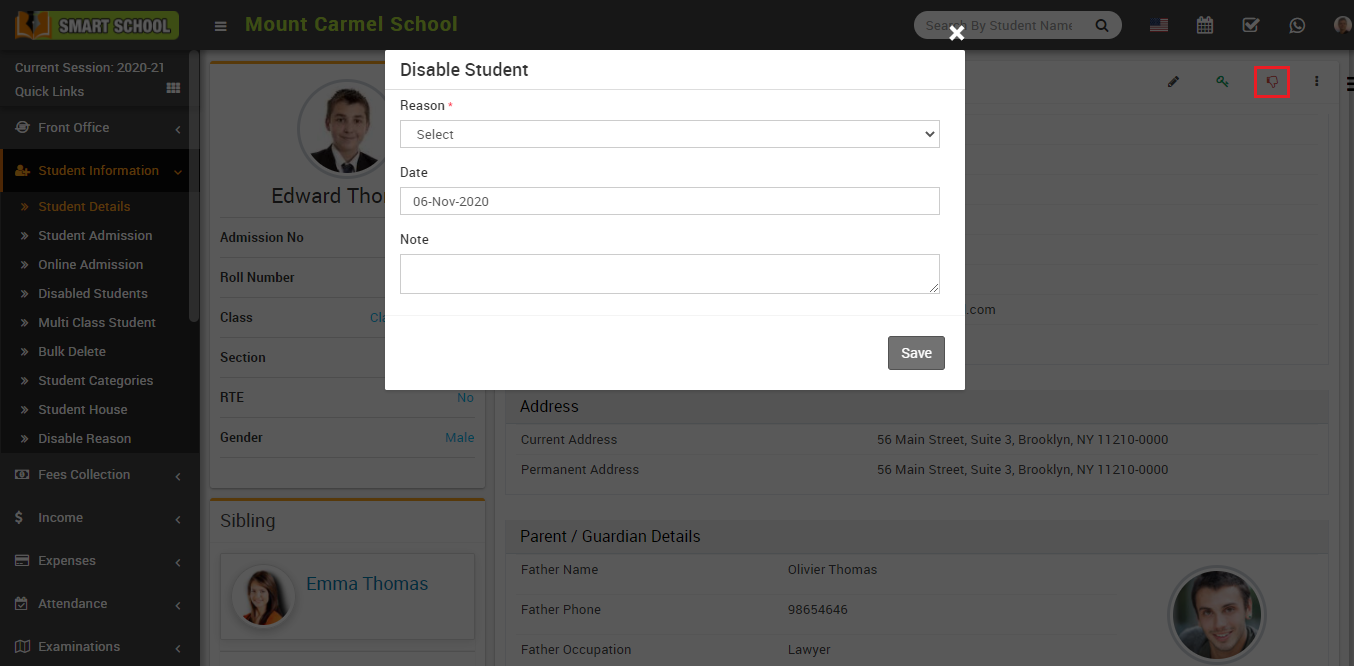Click the WhatsApp chat icon
This screenshot has height=666, width=1366.
[x=1297, y=24]
